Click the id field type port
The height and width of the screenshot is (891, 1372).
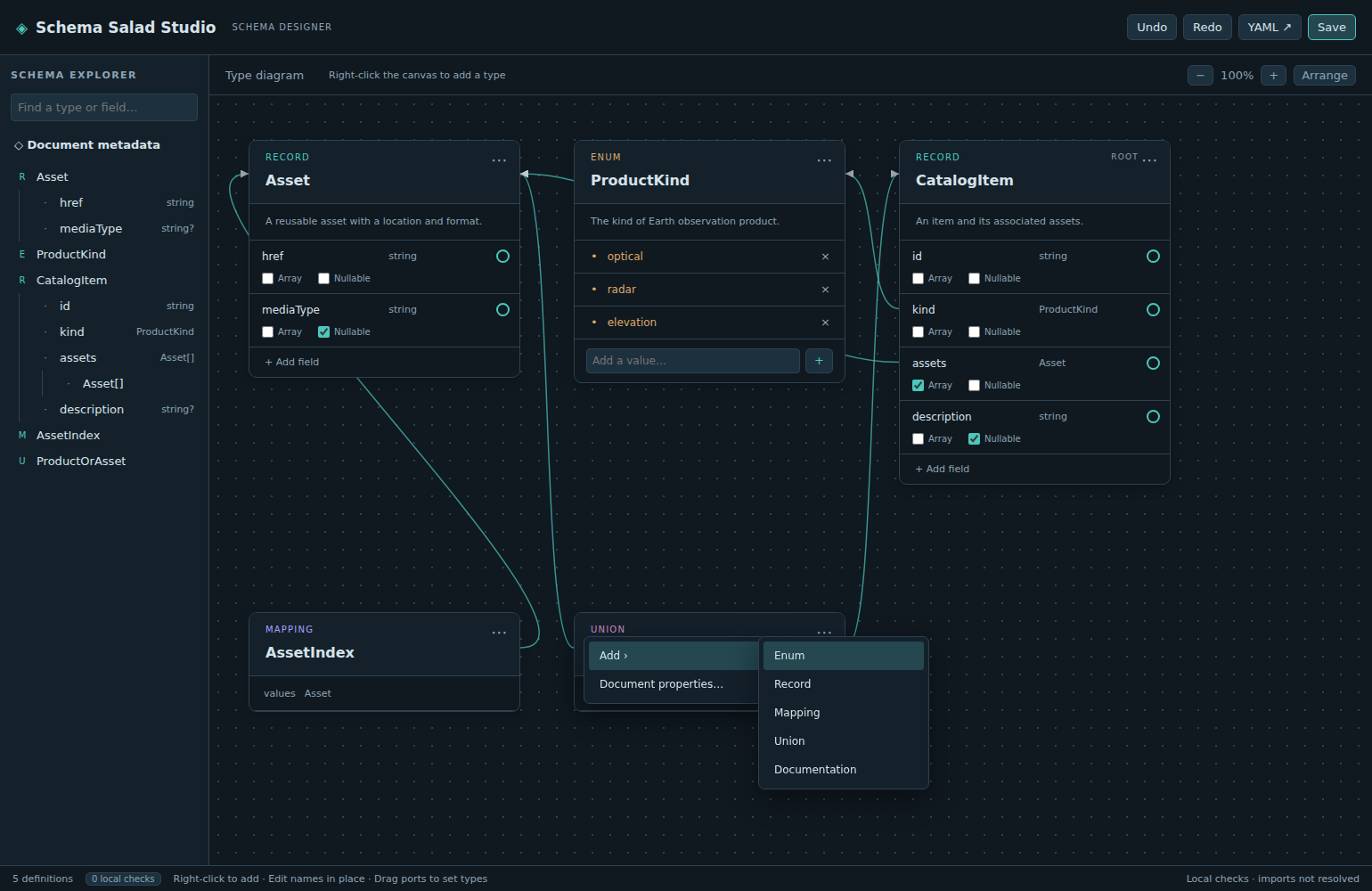[1153, 257]
